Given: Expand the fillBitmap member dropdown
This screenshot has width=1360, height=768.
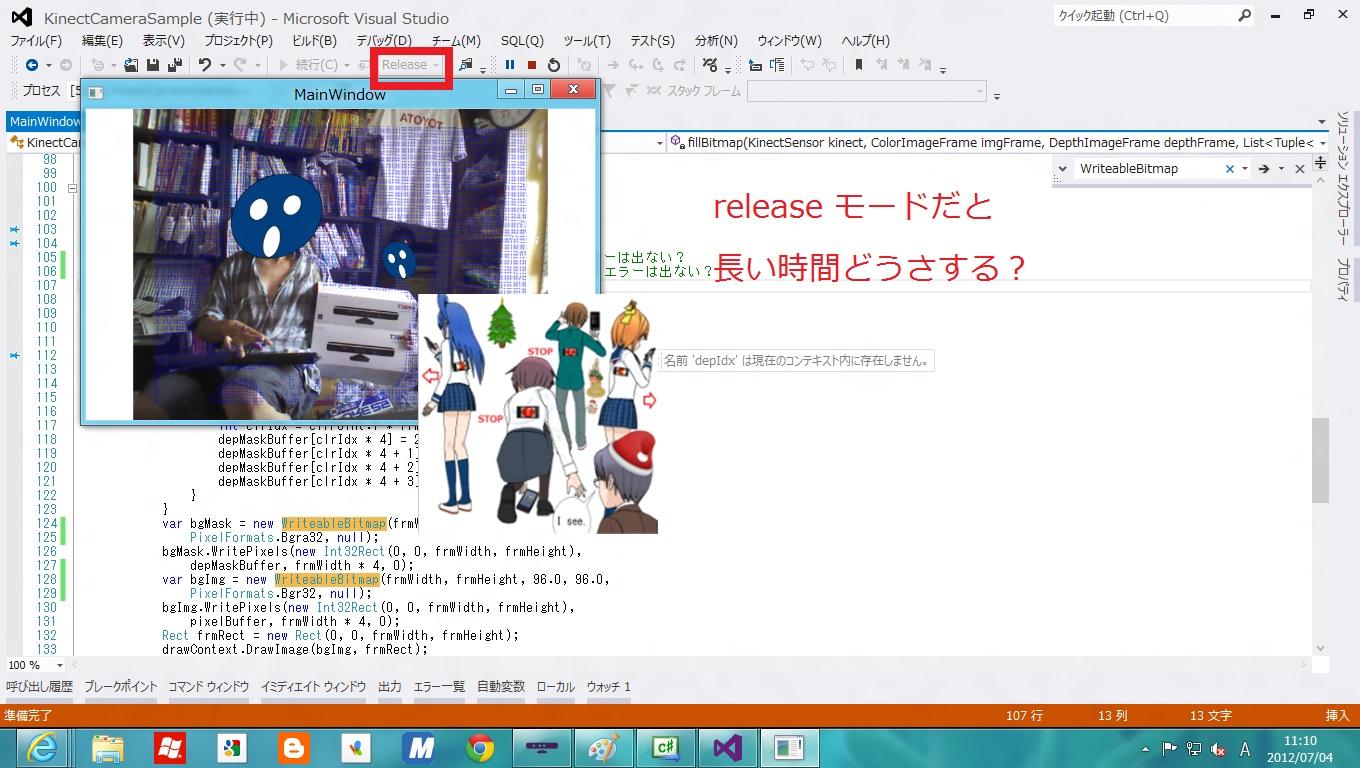Looking at the screenshot, I should (1324, 143).
